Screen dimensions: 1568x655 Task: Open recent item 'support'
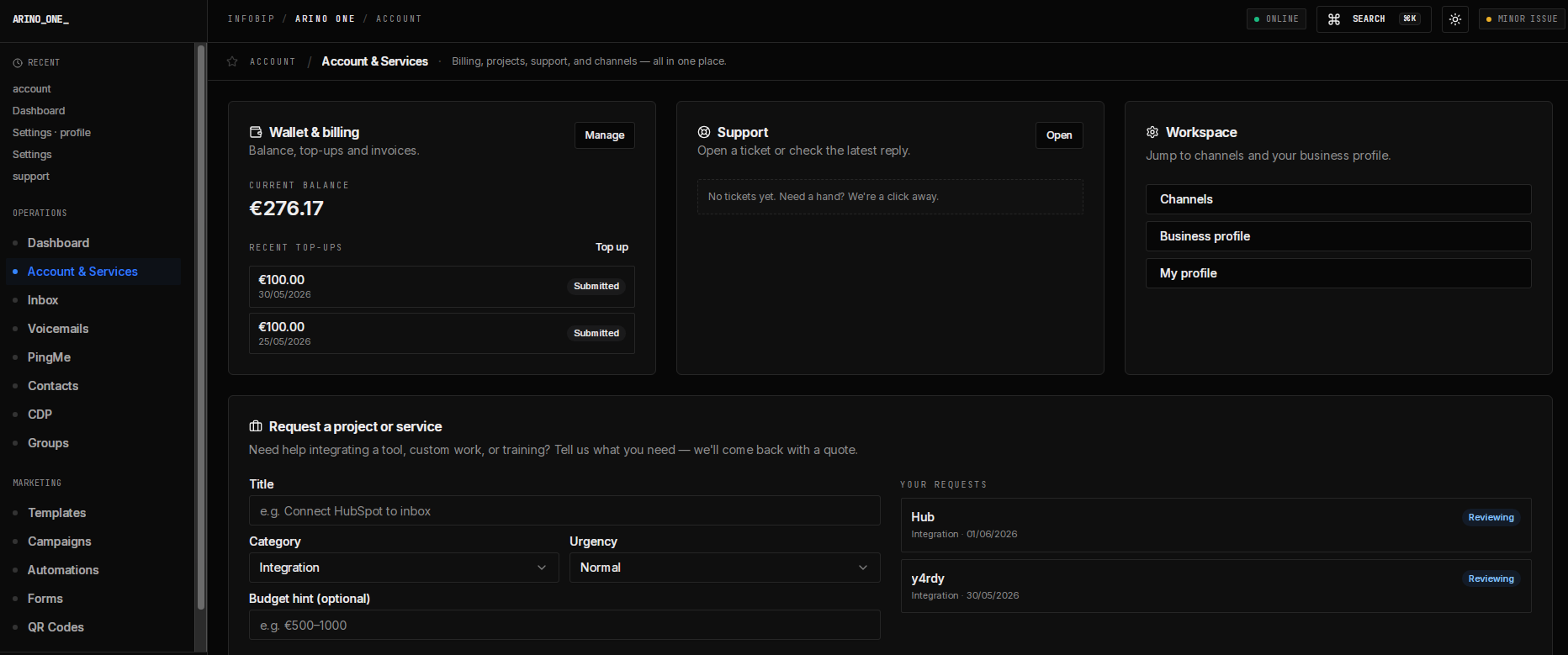pyautogui.click(x=31, y=177)
